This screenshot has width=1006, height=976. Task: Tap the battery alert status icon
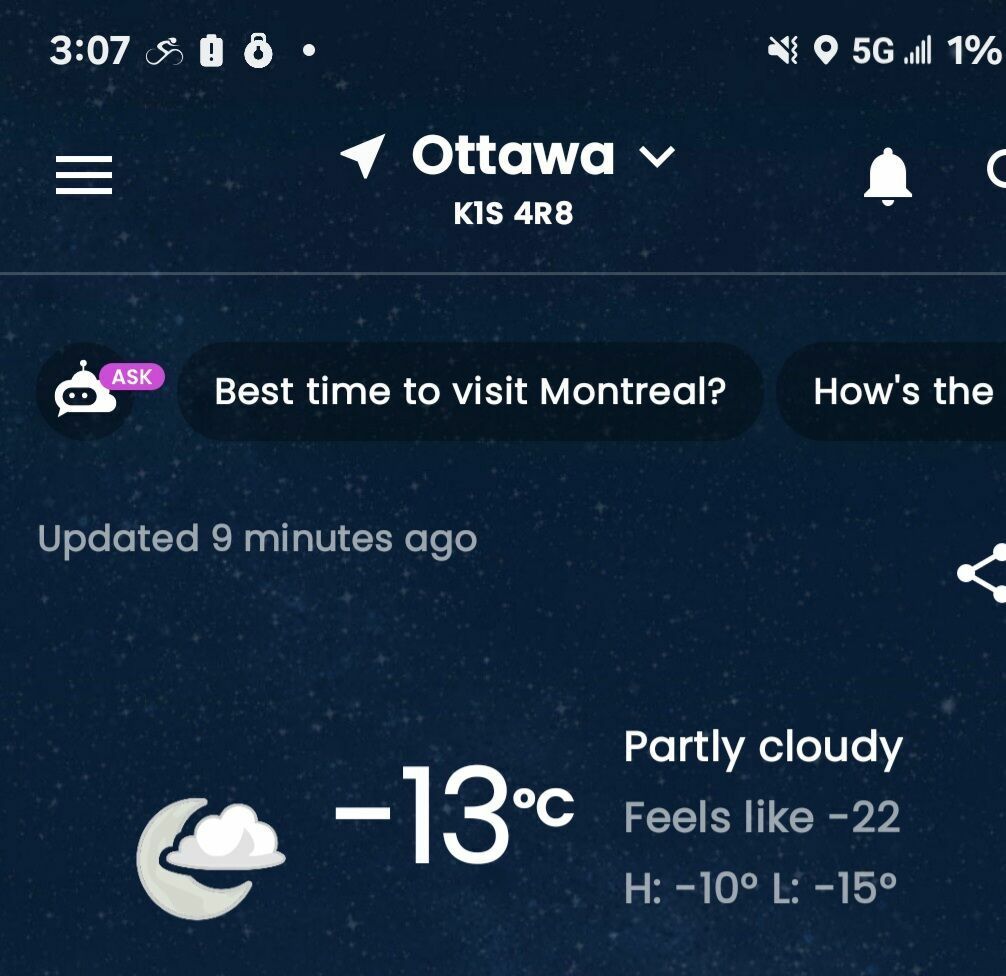coord(212,50)
